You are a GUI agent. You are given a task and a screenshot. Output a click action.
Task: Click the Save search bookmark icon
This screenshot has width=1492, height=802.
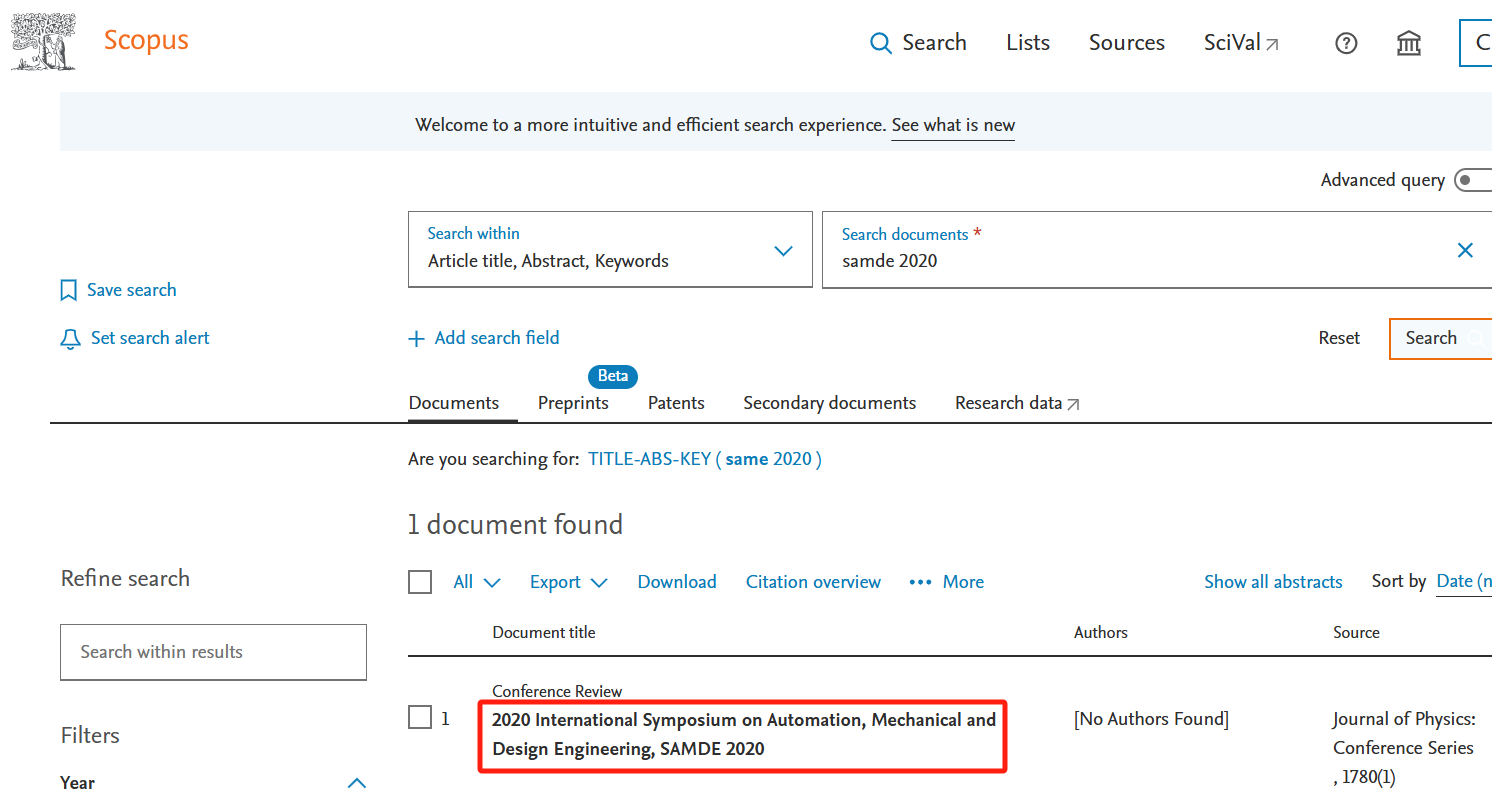point(69,290)
